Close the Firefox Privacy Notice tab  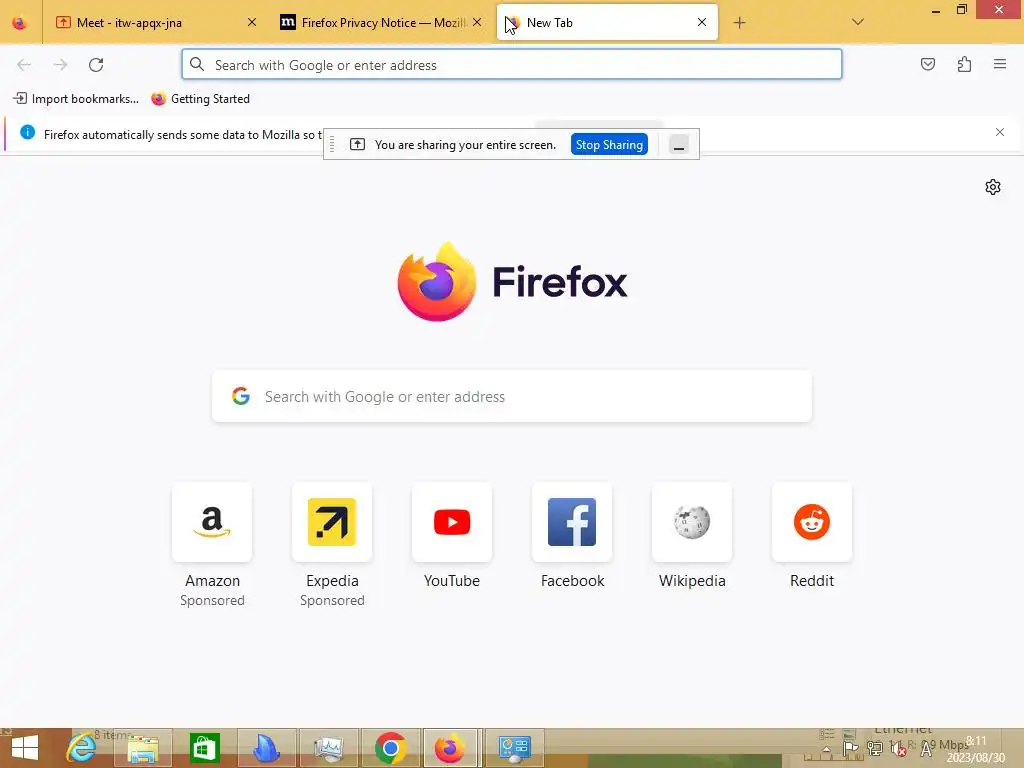point(477,22)
